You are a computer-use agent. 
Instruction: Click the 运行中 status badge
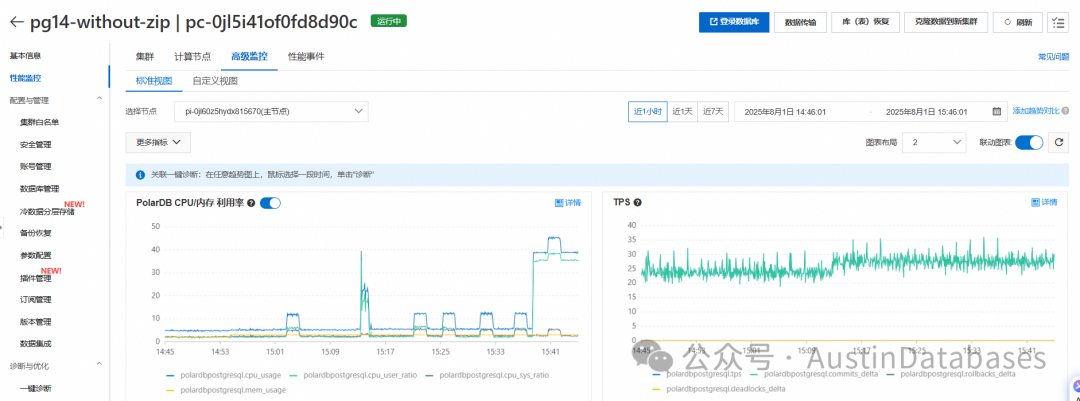point(388,21)
